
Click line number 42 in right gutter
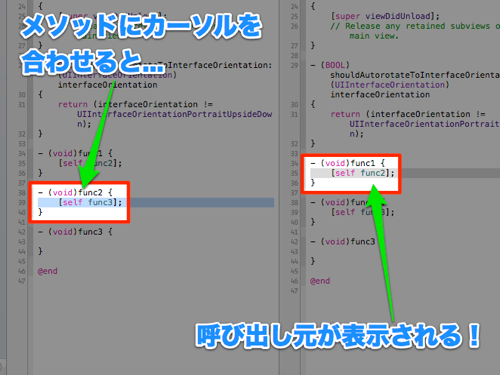tap(294, 242)
